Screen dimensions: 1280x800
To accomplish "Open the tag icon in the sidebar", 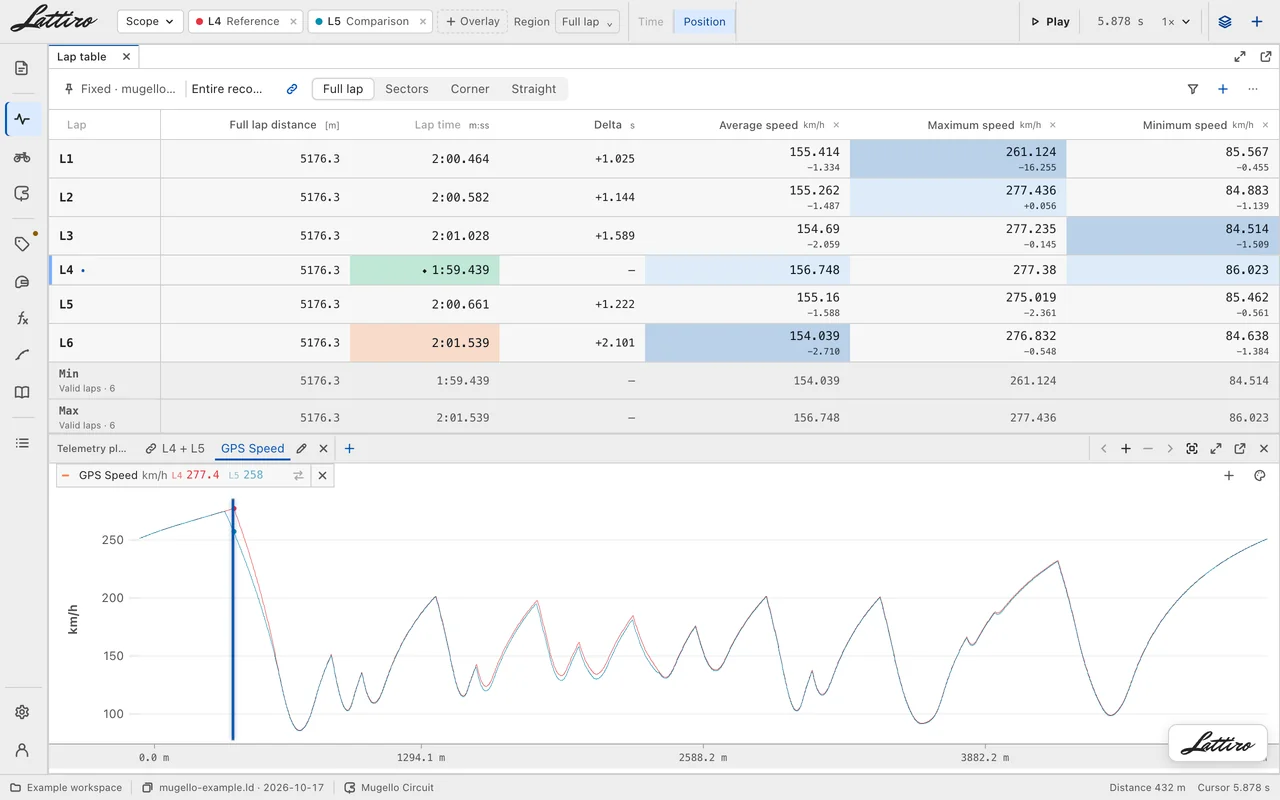I will [x=22, y=244].
